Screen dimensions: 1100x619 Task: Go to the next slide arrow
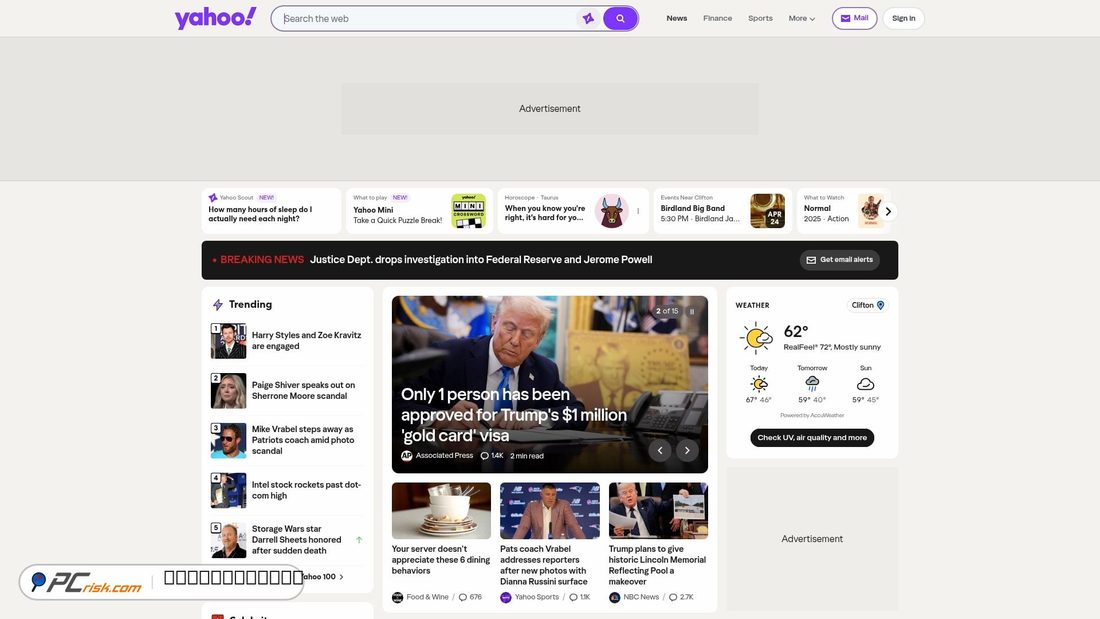tap(688, 451)
